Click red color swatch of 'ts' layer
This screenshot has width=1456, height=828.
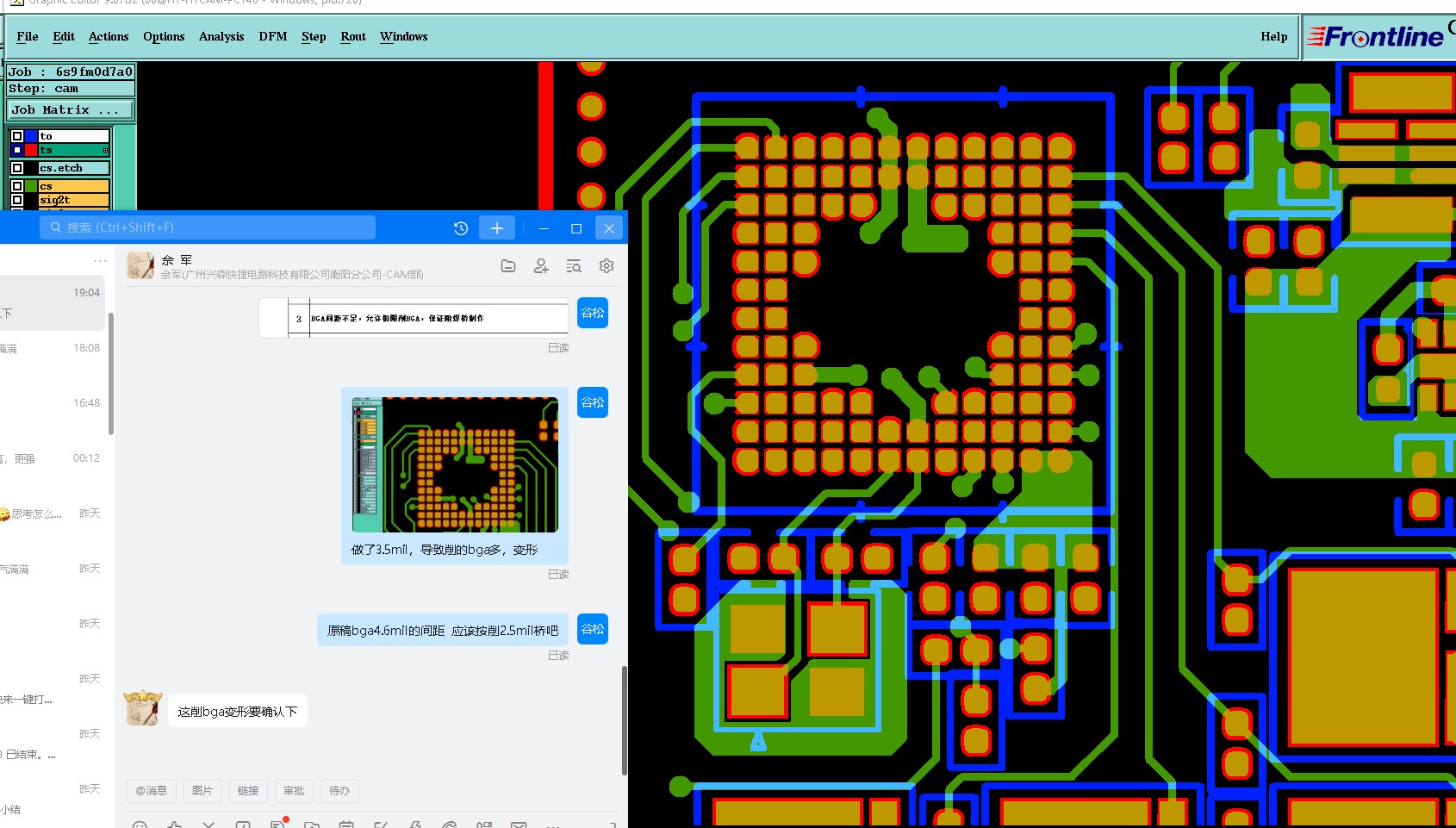coord(32,150)
